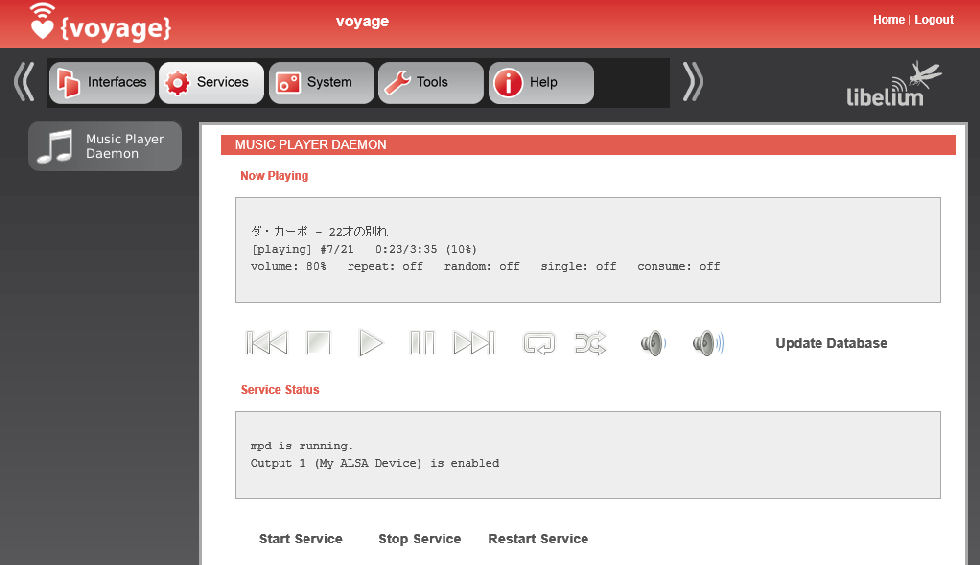Image resolution: width=980 pixels, height=565 pixels.
Task: Toggle repeat mode on
Action: coord(539,343)
